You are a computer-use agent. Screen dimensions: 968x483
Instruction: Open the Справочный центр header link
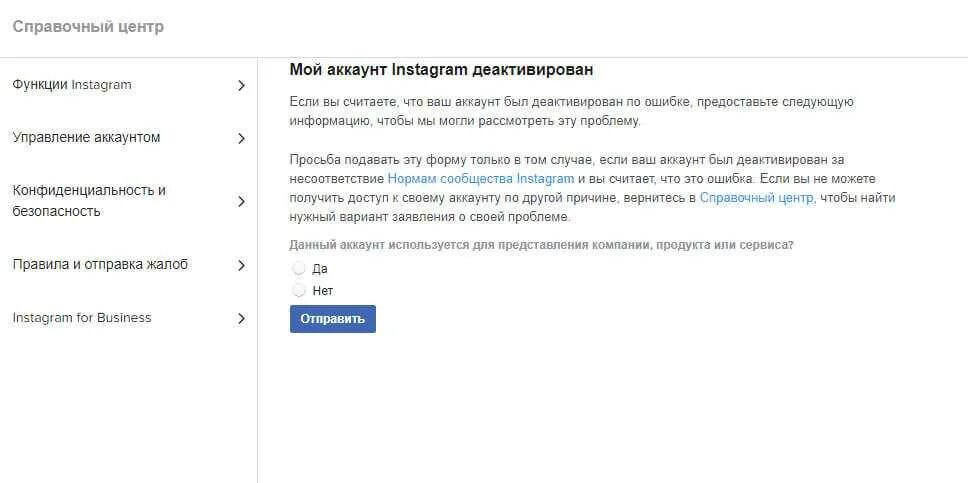(x=88, y=27)
